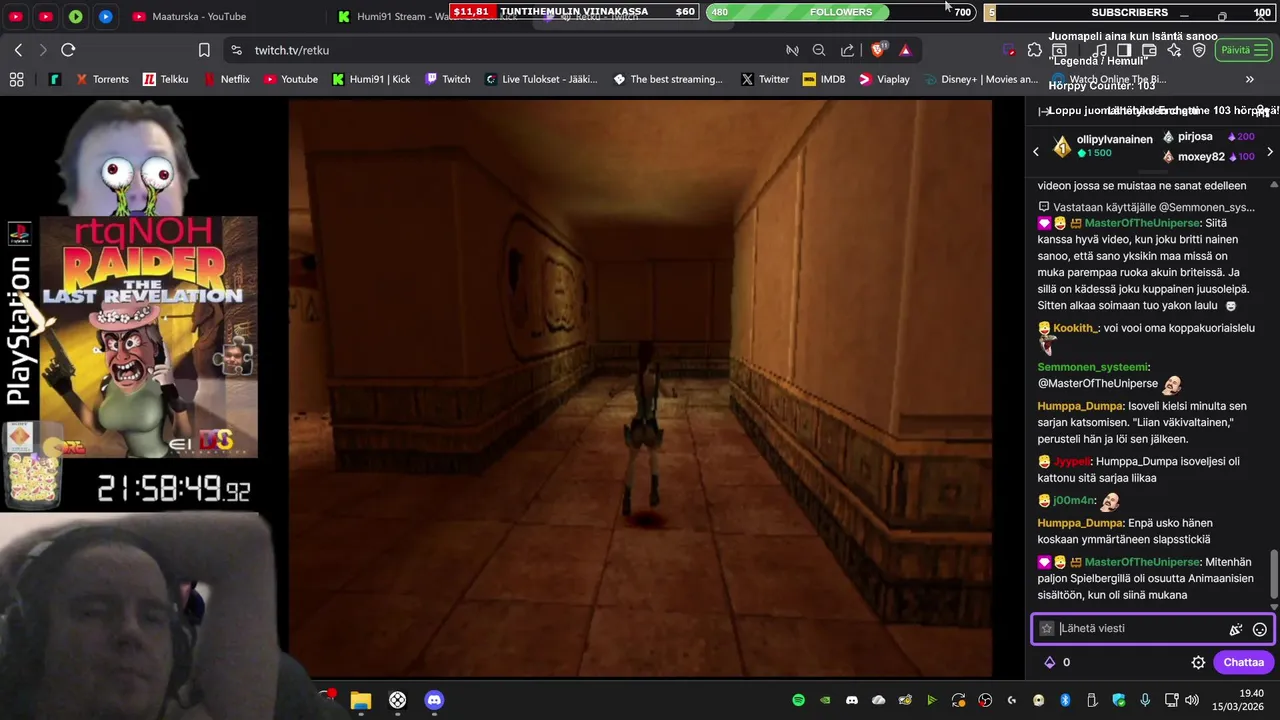
Task: Open the Telkku bookmark
Action: (x=165, y=79)
